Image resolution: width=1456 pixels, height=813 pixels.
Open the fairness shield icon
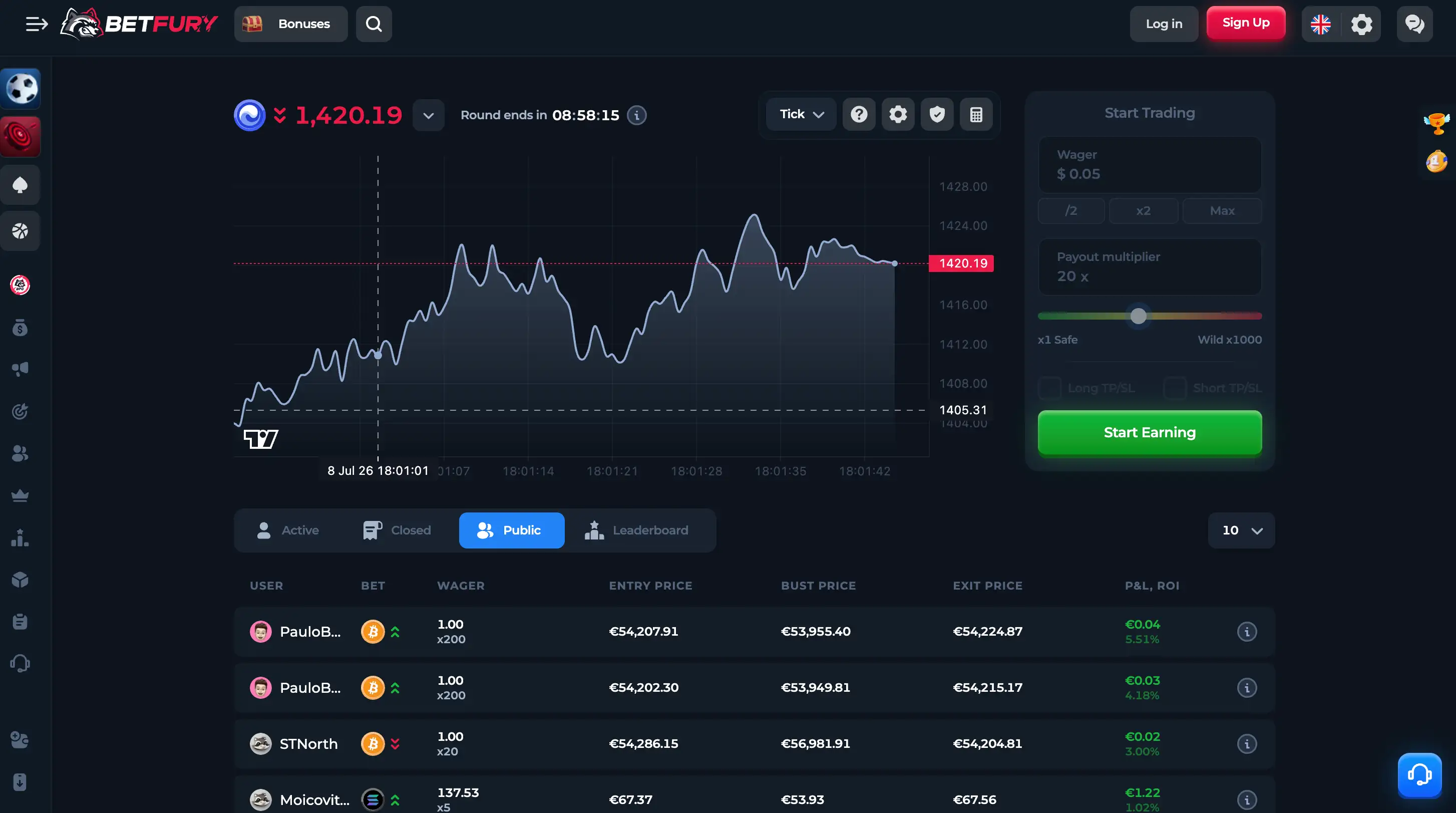(937, 114)
